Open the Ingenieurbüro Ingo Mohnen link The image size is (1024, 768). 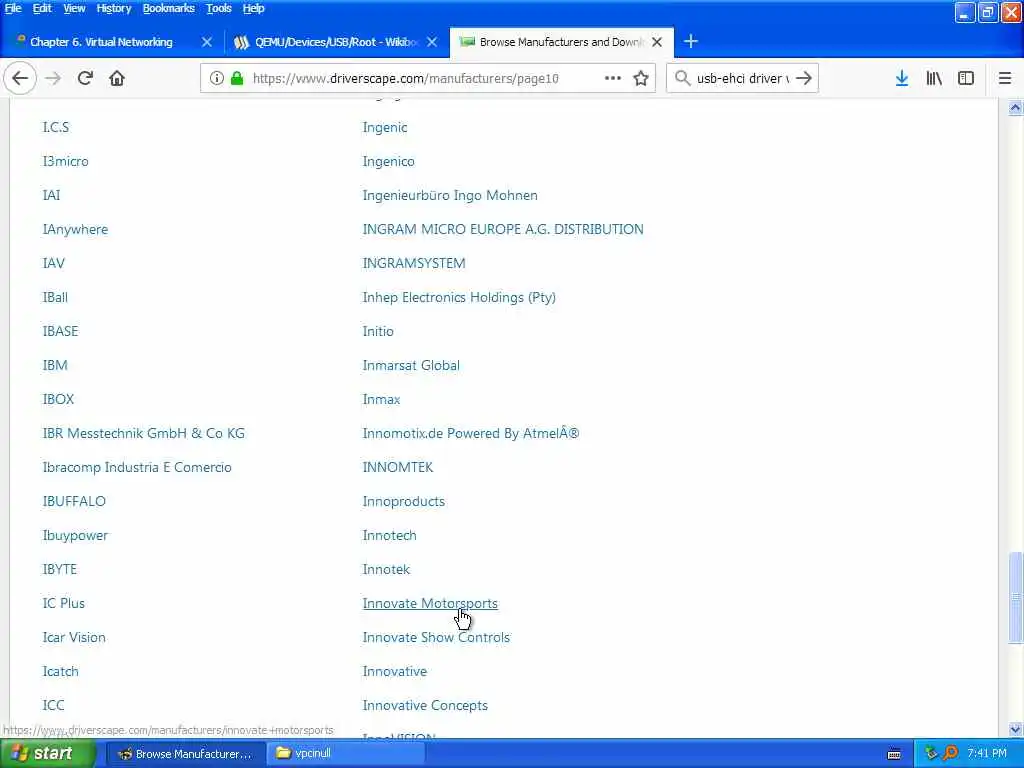click(x=450, y=195)
